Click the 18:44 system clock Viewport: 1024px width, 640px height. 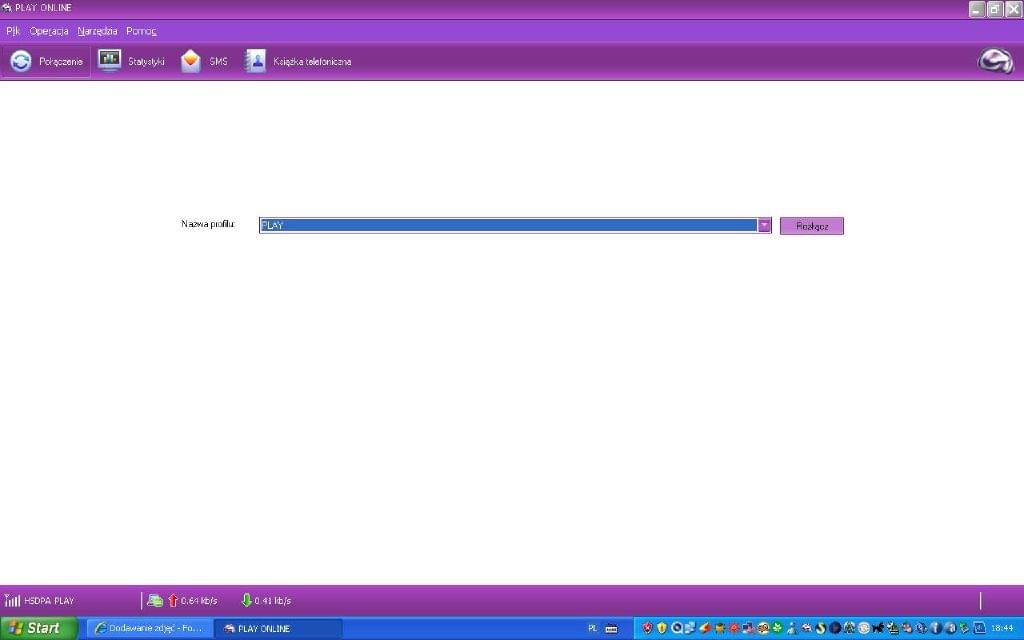[1002, 628]
